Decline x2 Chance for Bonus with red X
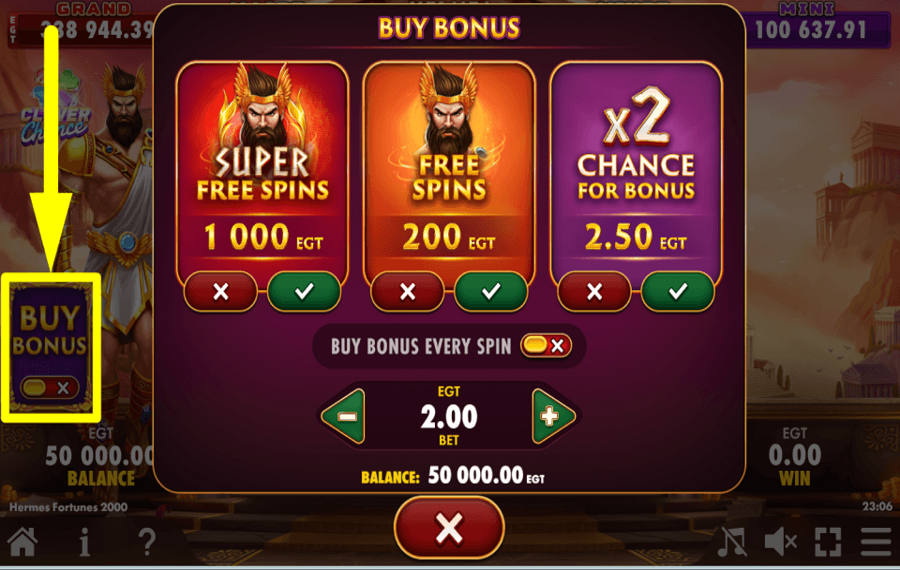 point(595,292)
